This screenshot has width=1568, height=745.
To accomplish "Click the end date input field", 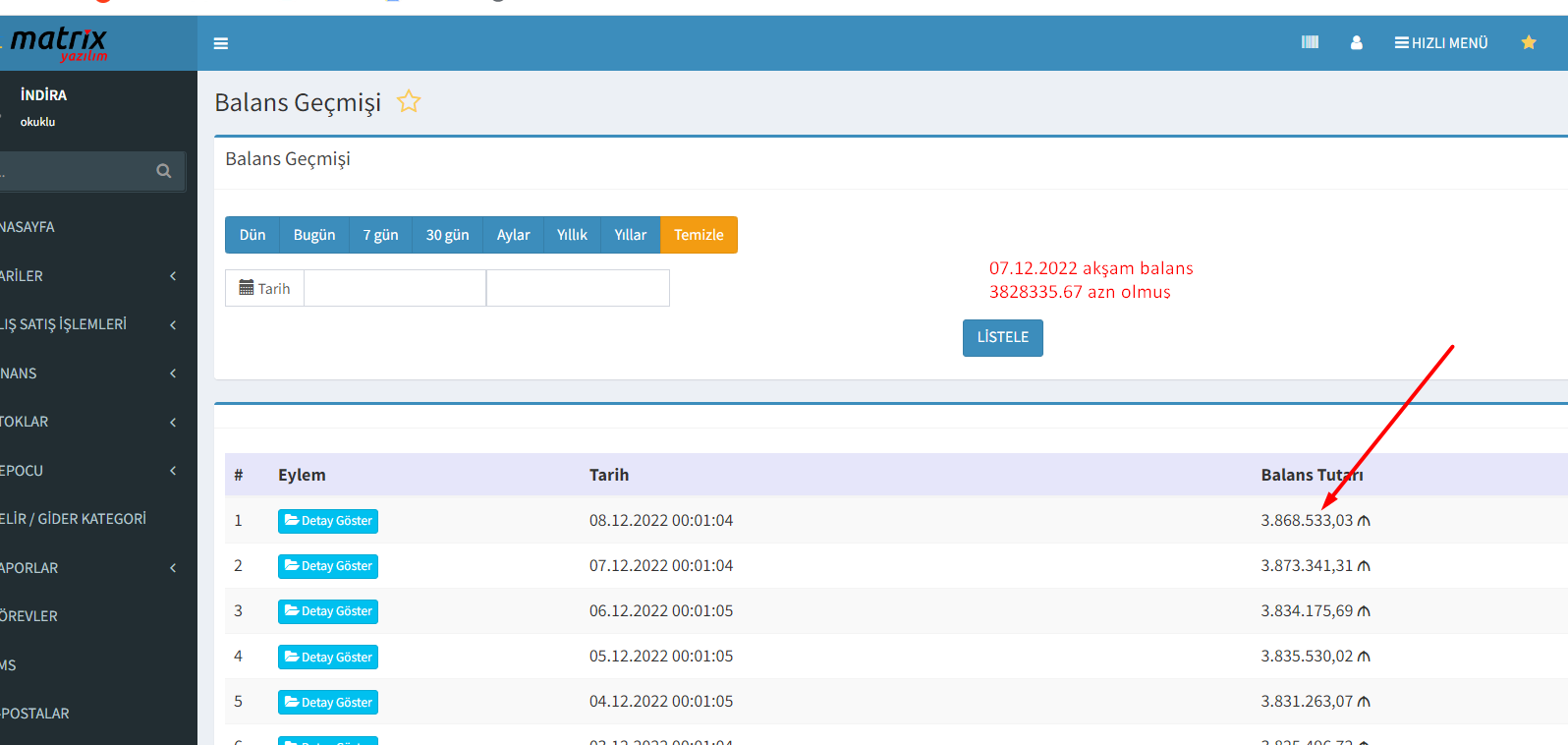I will coord(578,288).
